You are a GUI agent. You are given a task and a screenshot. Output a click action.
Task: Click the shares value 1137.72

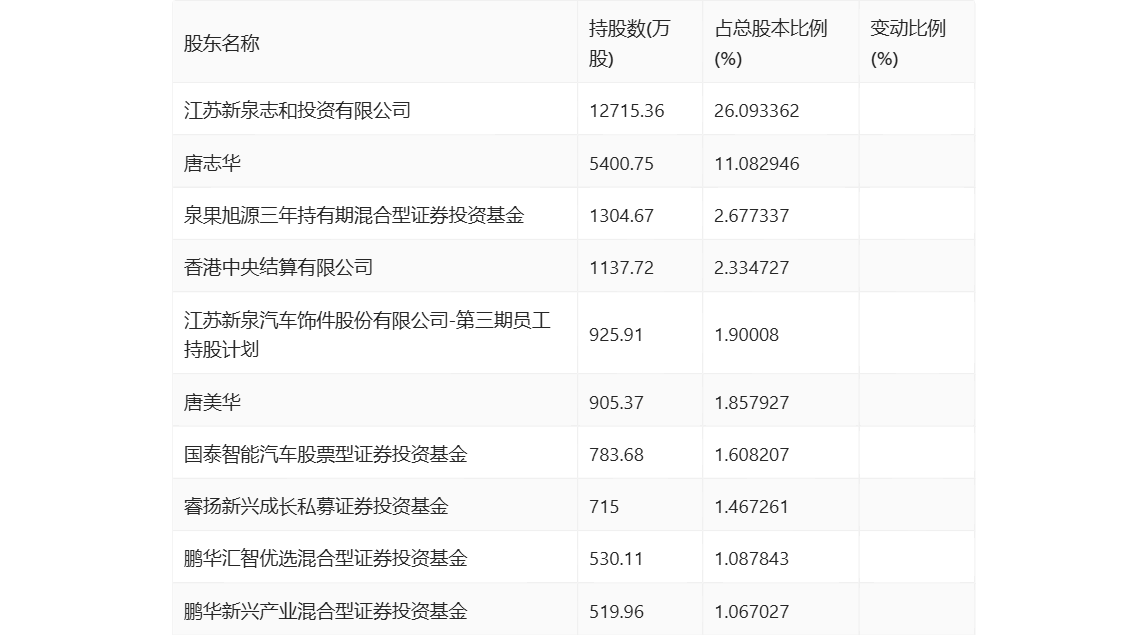tap(621, 268)
